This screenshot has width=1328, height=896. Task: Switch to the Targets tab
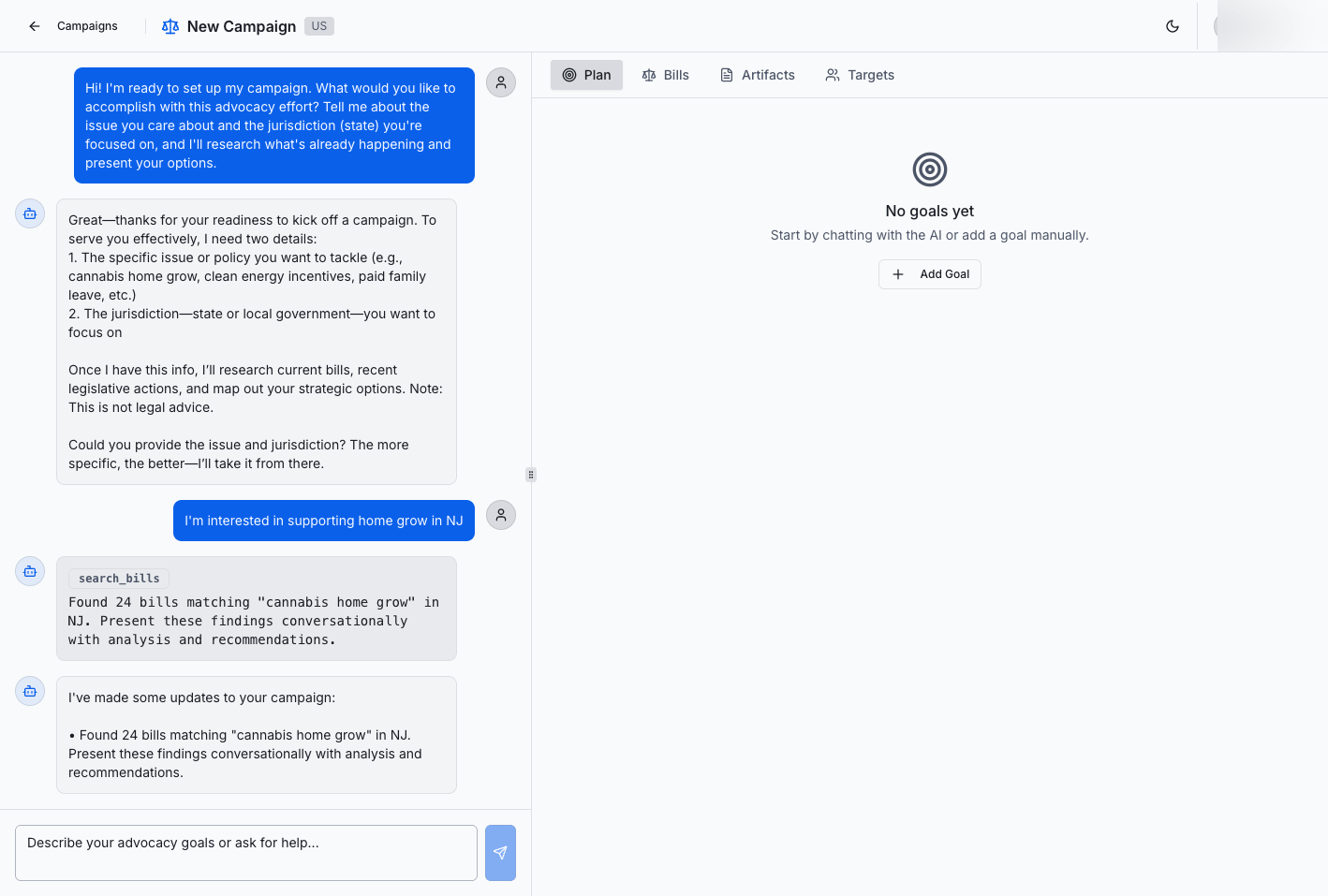860,75
